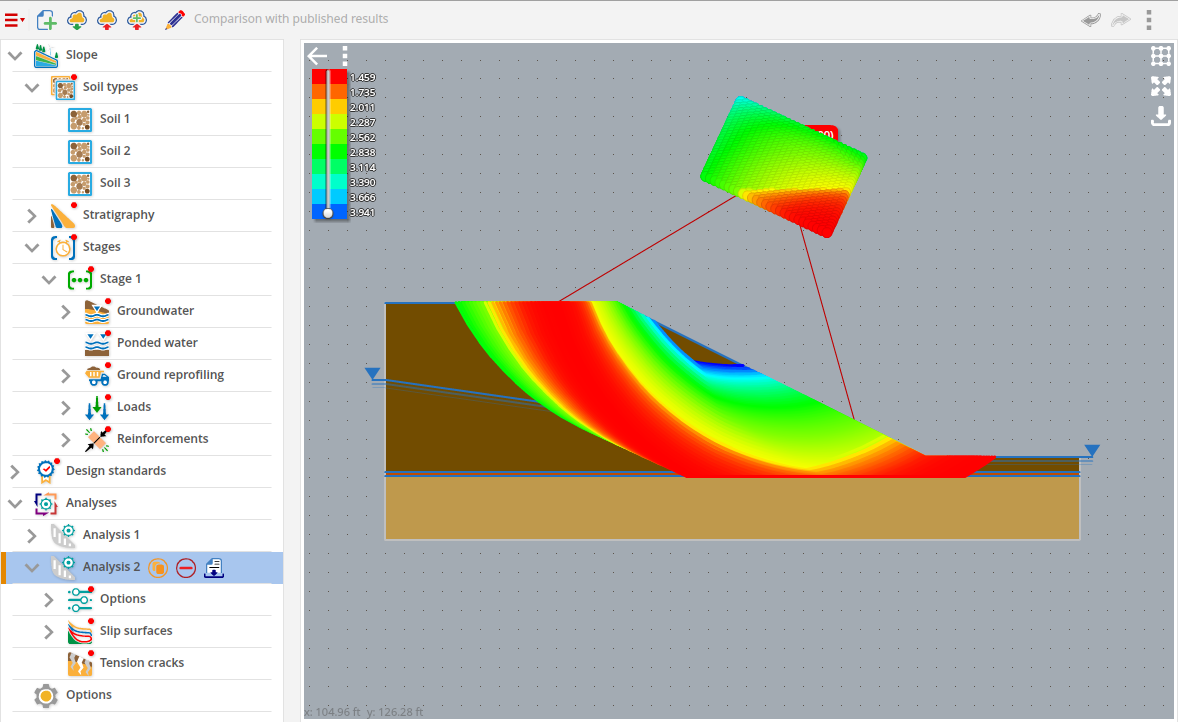This screenshot has width=1178, height=722.
Task: Delete Analysis 2 using the red minus icon
Action: click(185, 568)
